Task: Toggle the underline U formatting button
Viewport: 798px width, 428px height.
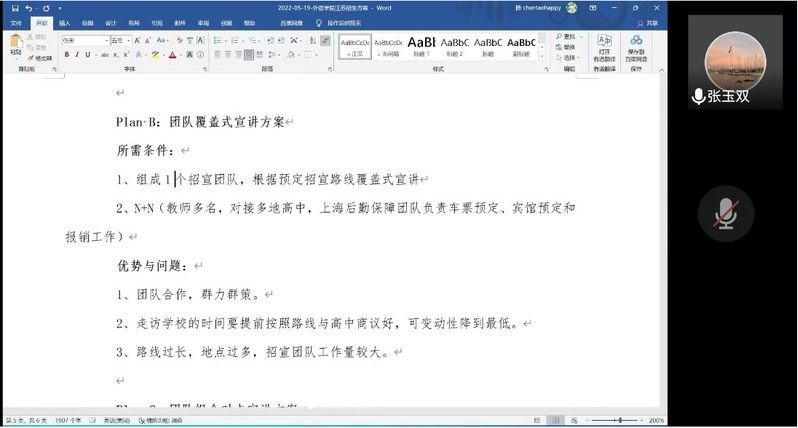Action: tap(87, 55)
